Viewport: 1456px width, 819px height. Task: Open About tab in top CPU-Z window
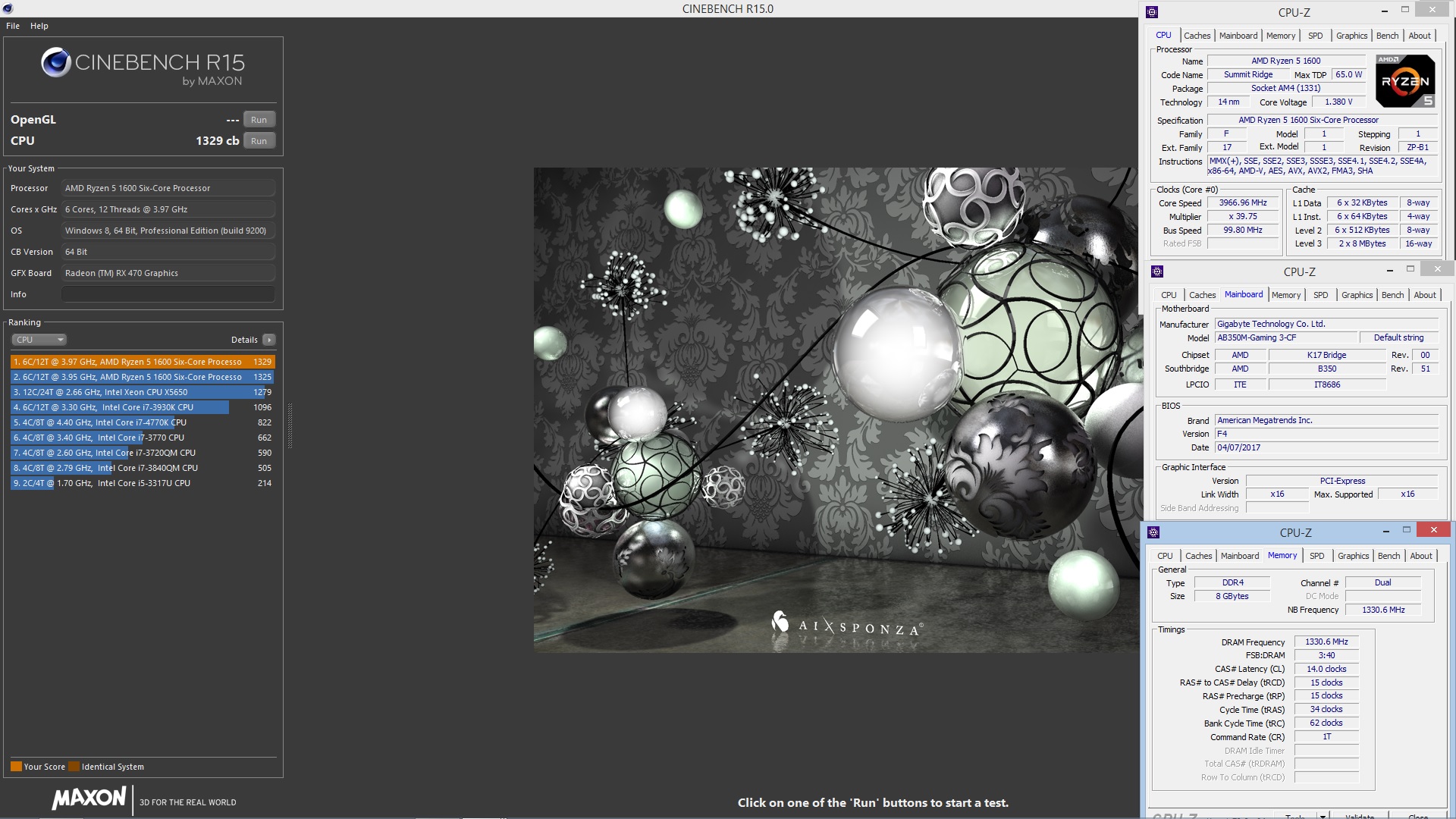[x=1420, y=36]
